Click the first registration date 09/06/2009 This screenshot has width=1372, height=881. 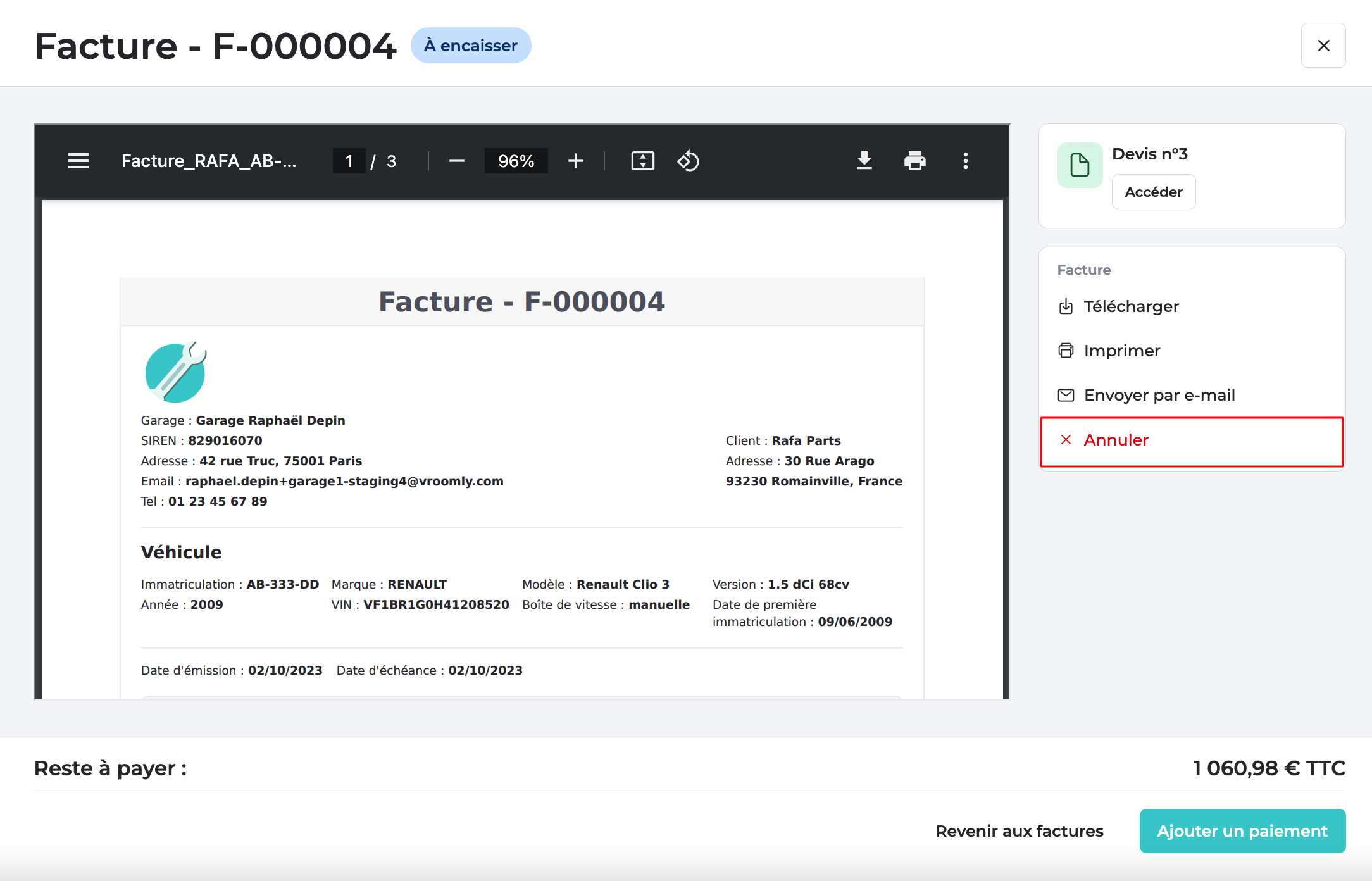click(855, 622)
